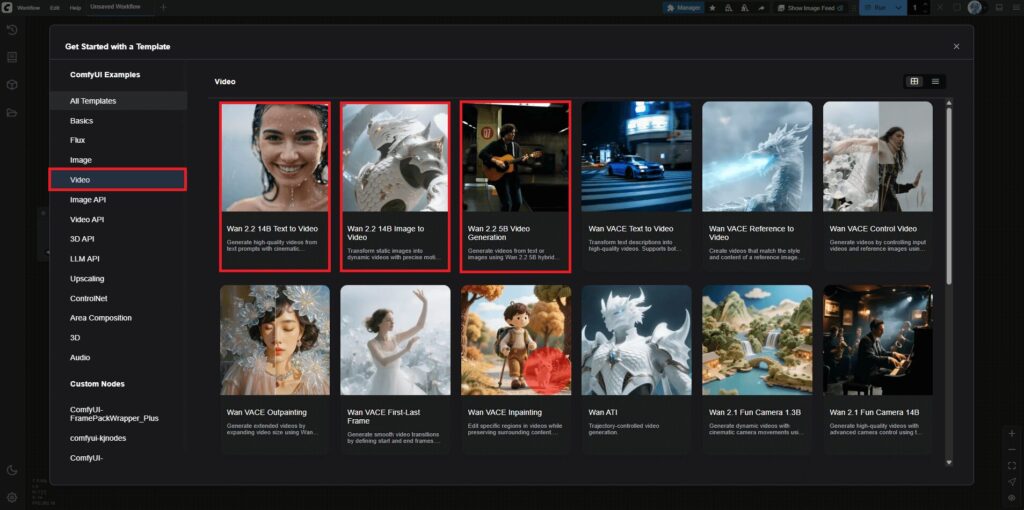1024x510 pixels.
Task: Close the template dialog
Action: coord(956,46)
